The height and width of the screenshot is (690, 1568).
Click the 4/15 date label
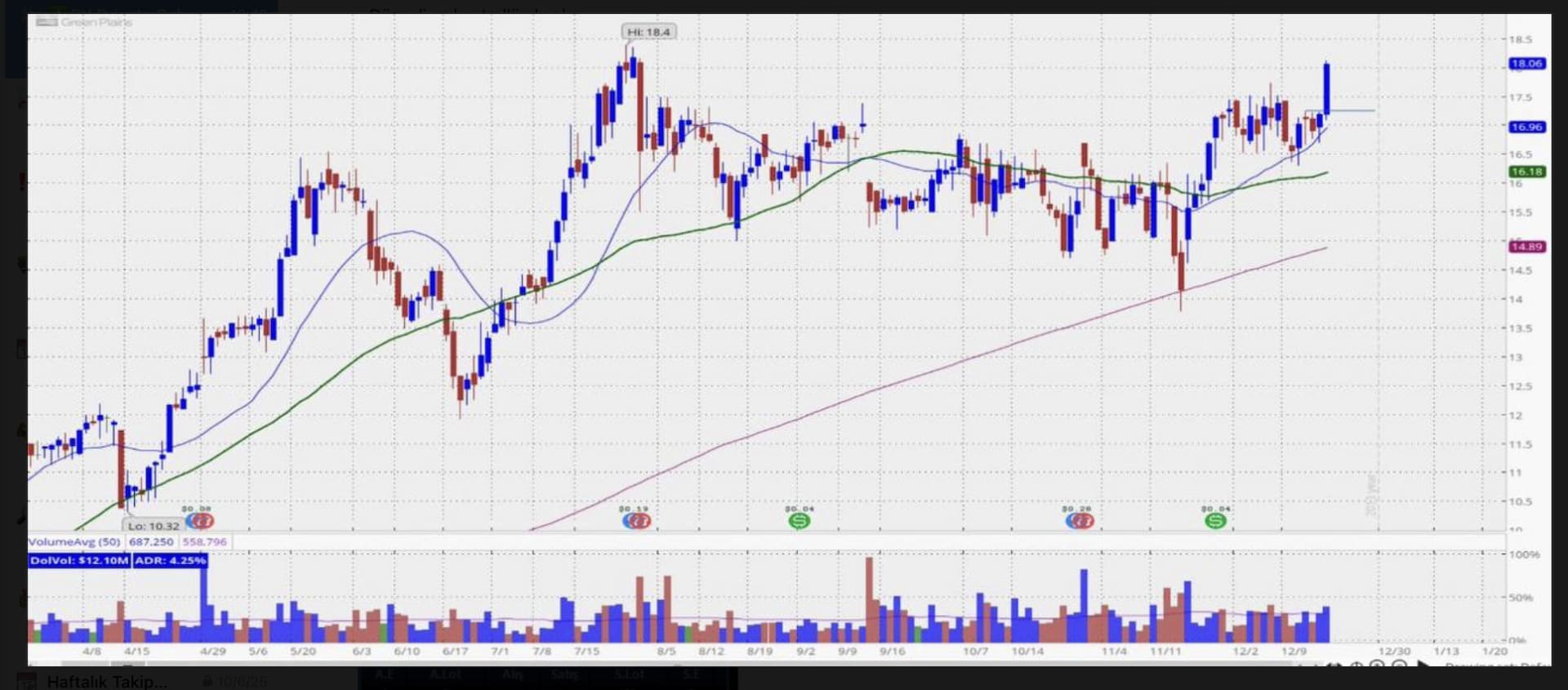[136, 652]
